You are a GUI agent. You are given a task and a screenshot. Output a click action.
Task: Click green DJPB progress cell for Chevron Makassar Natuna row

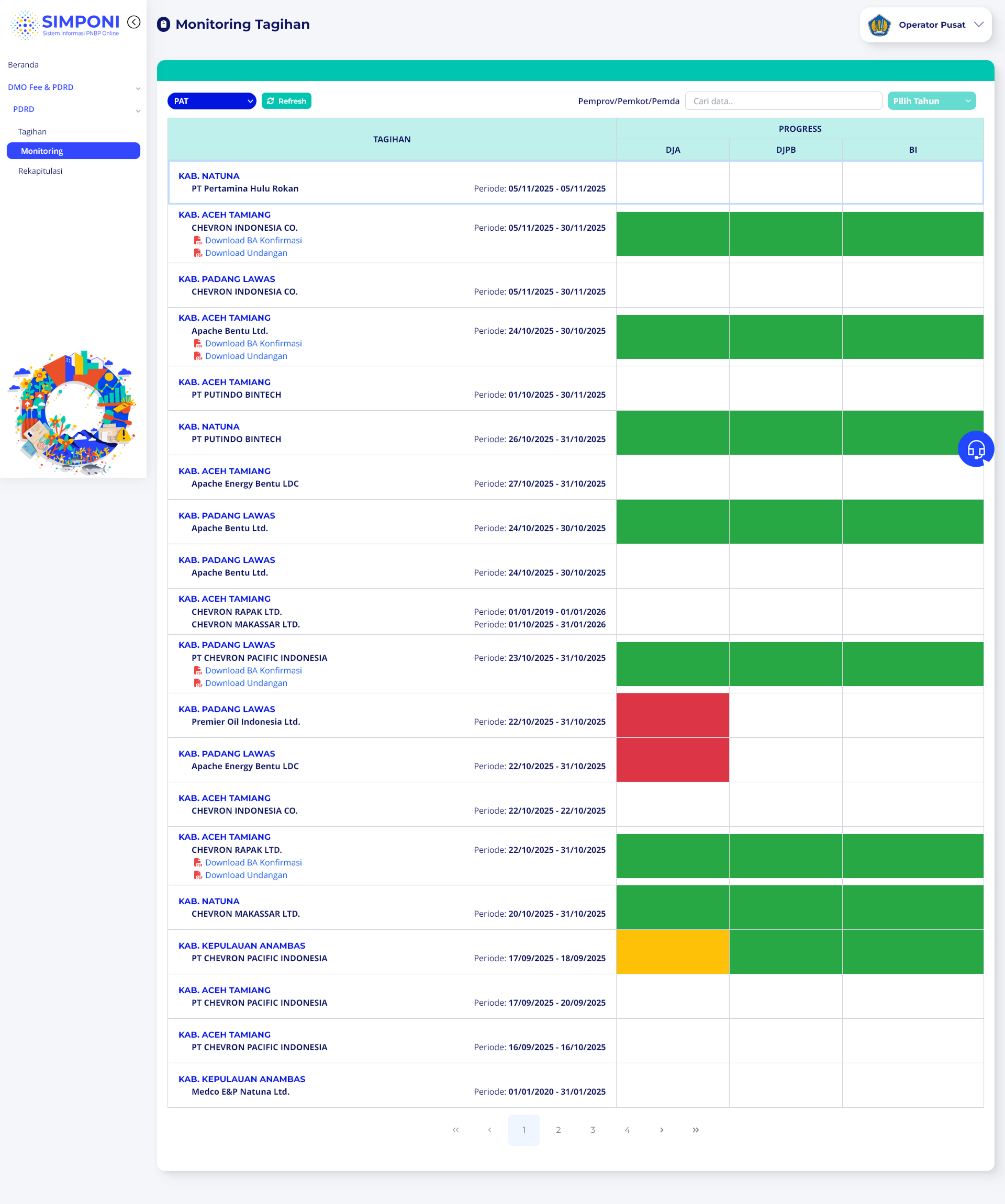pos(786,908)
